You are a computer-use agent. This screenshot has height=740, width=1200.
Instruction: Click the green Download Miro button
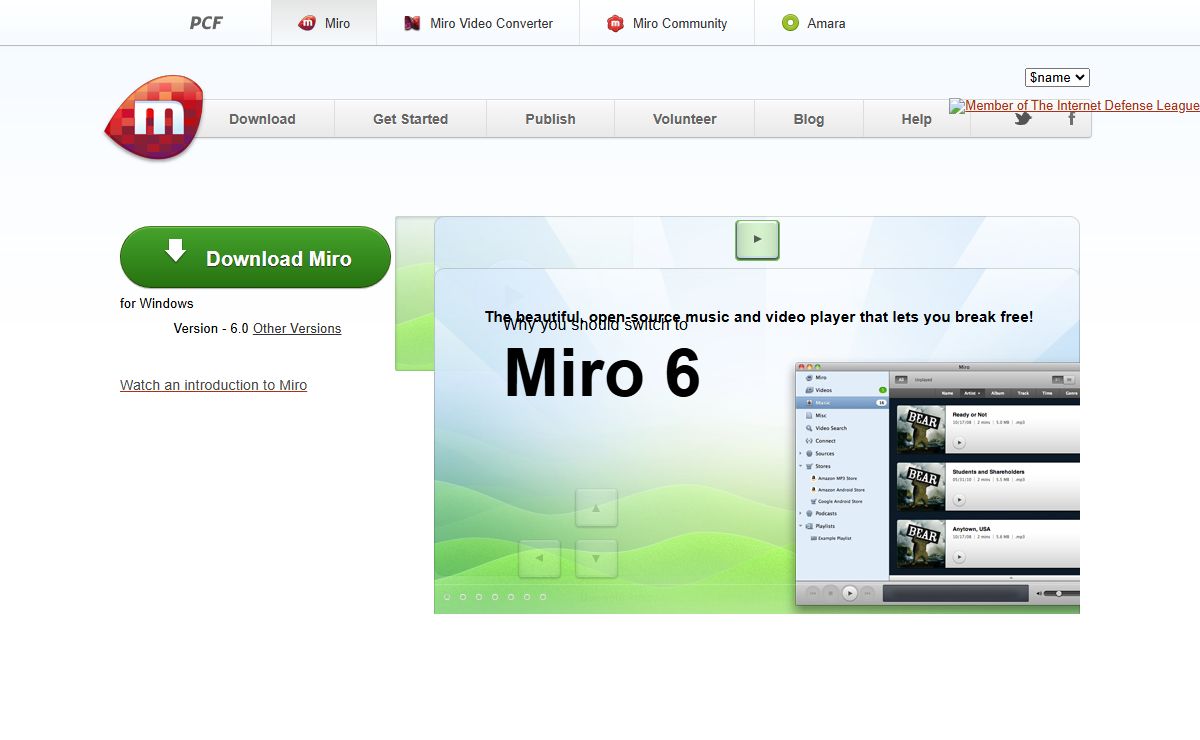(255, 257)
